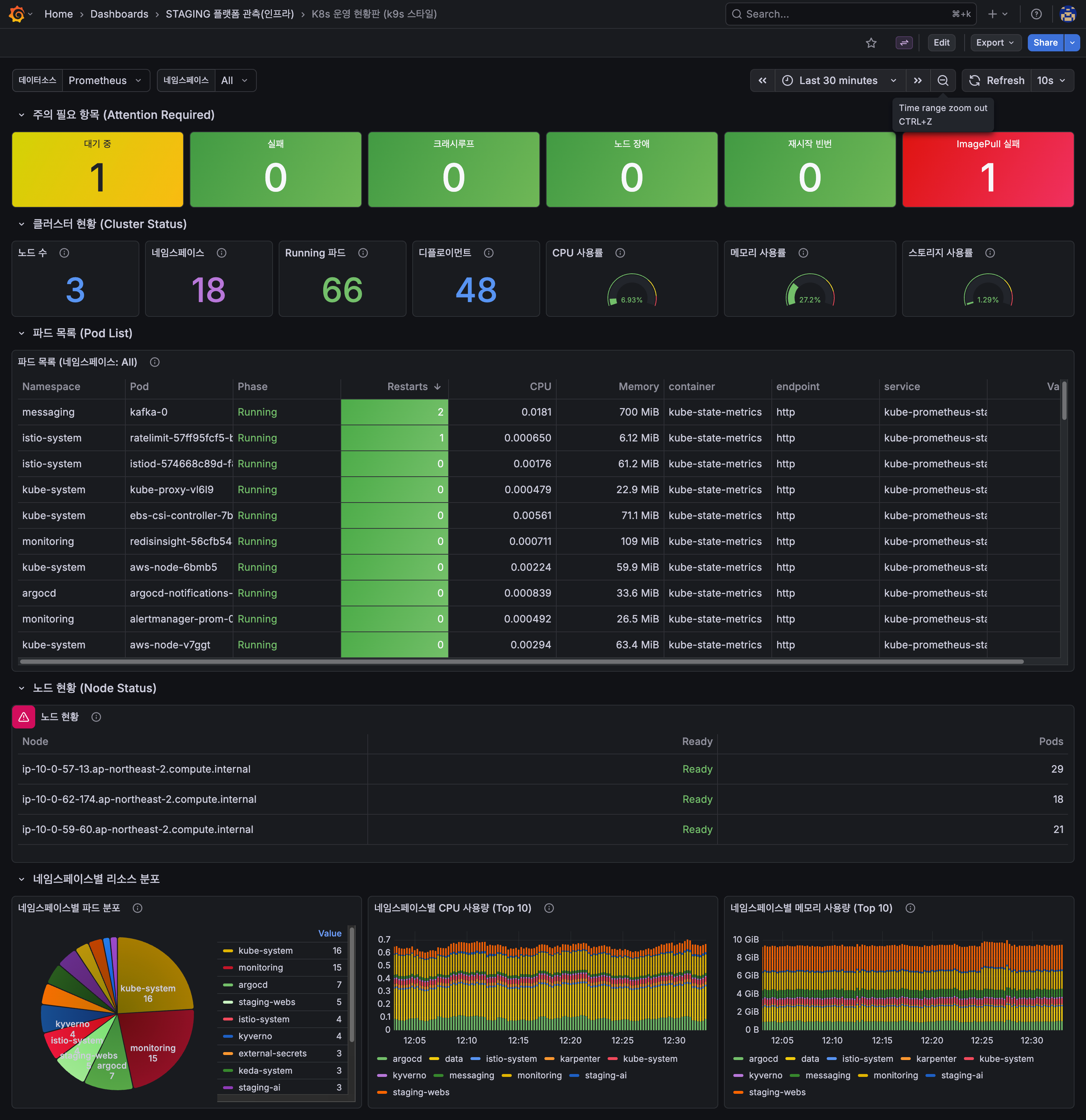Toggle kube-system series in pie chart legend
Screen dimensions: 1086x1120
pyautogui.click(x=265, y=950)
